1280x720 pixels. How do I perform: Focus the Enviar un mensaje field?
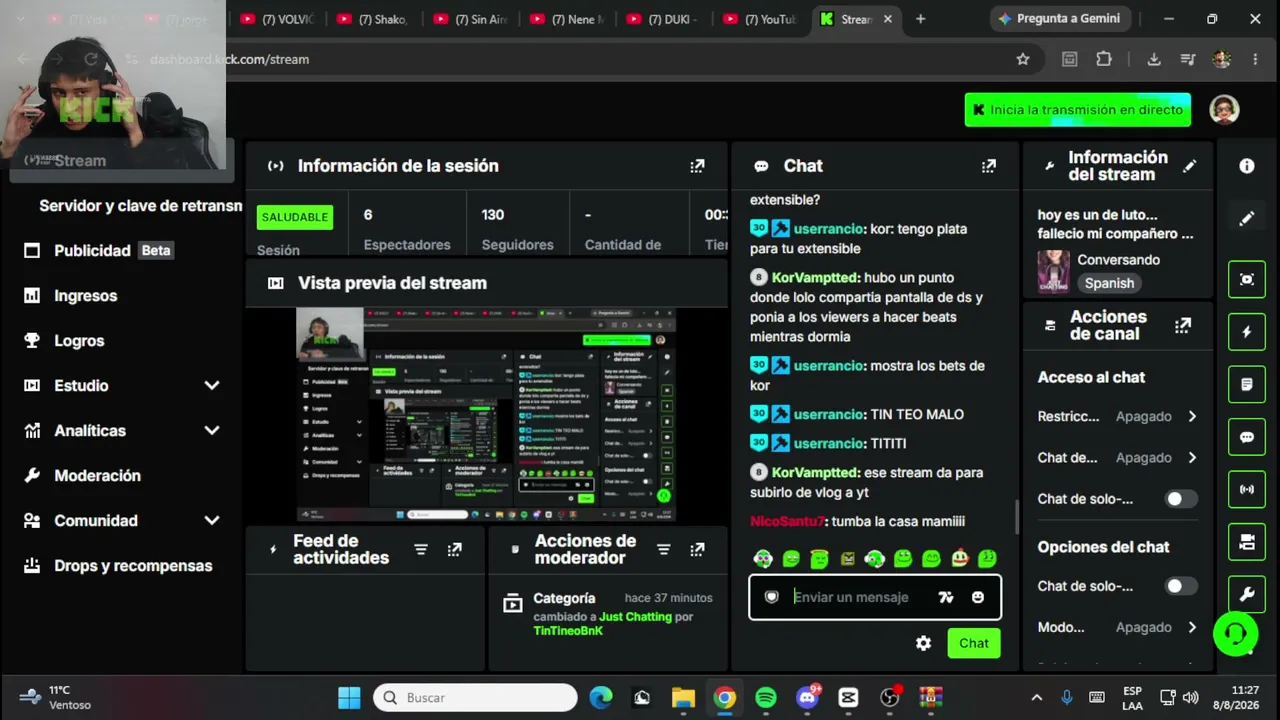click(874, 597)
